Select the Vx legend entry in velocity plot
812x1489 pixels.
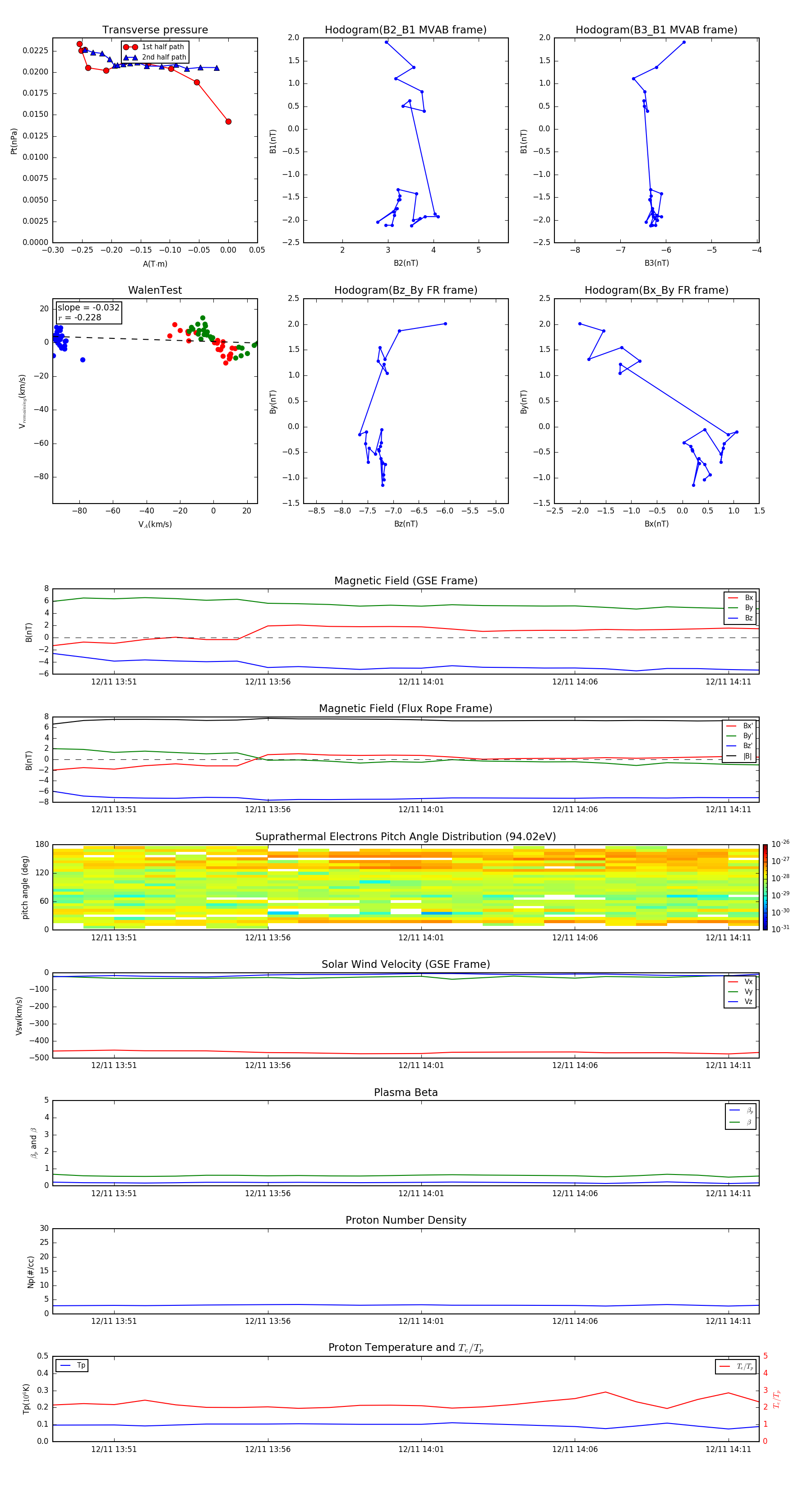[740, 981]
